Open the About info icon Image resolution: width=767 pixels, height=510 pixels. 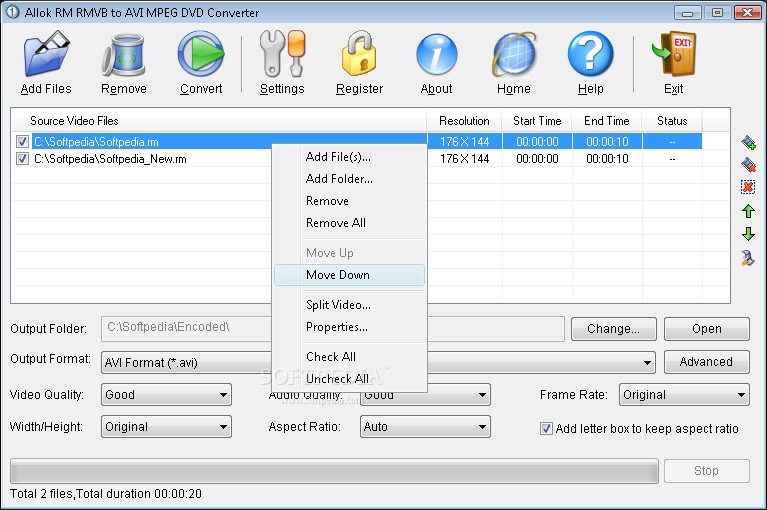(x=436, y=55)
